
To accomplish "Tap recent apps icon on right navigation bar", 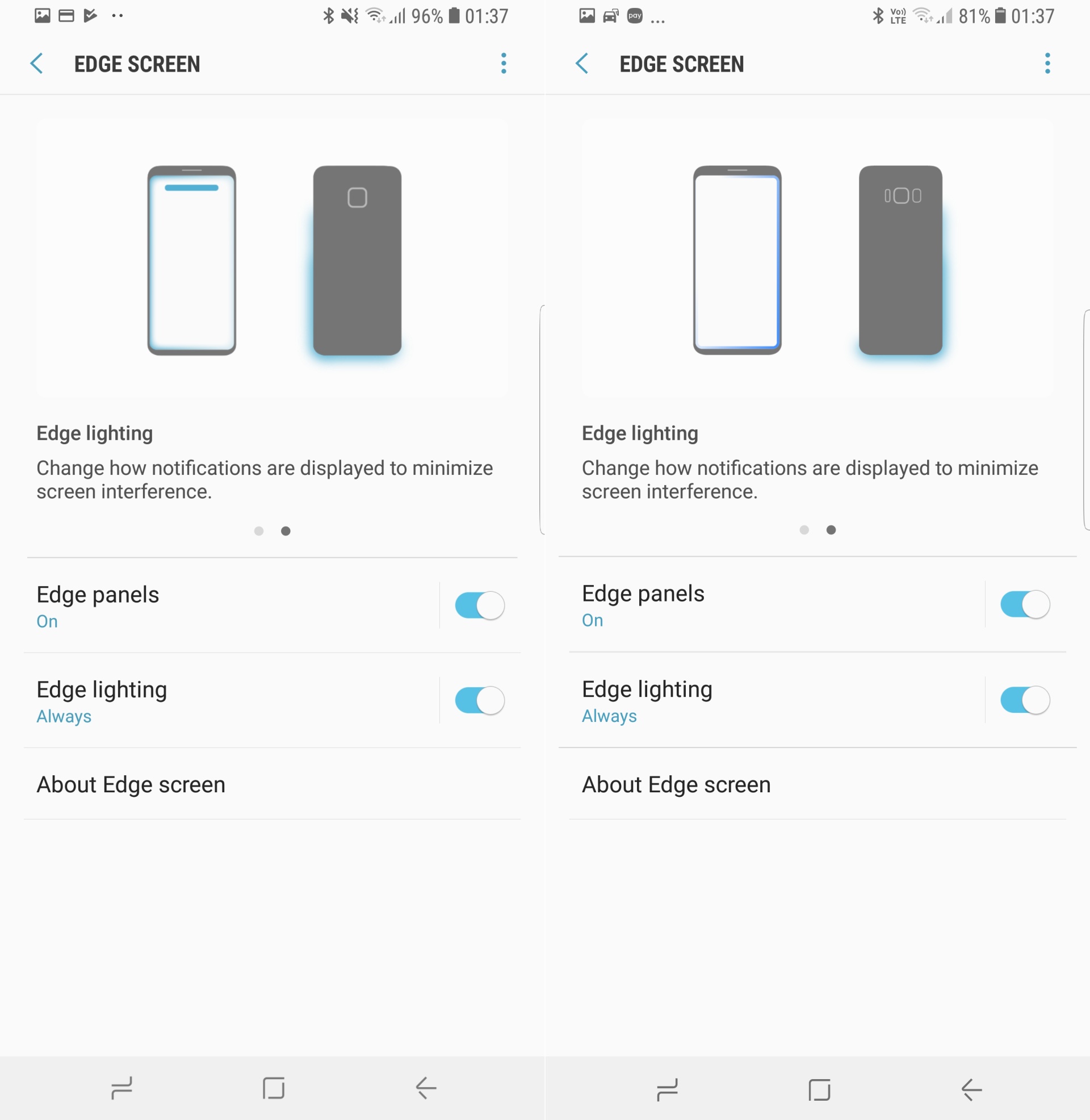I will pyautogui.click(x=667, y=1089).
